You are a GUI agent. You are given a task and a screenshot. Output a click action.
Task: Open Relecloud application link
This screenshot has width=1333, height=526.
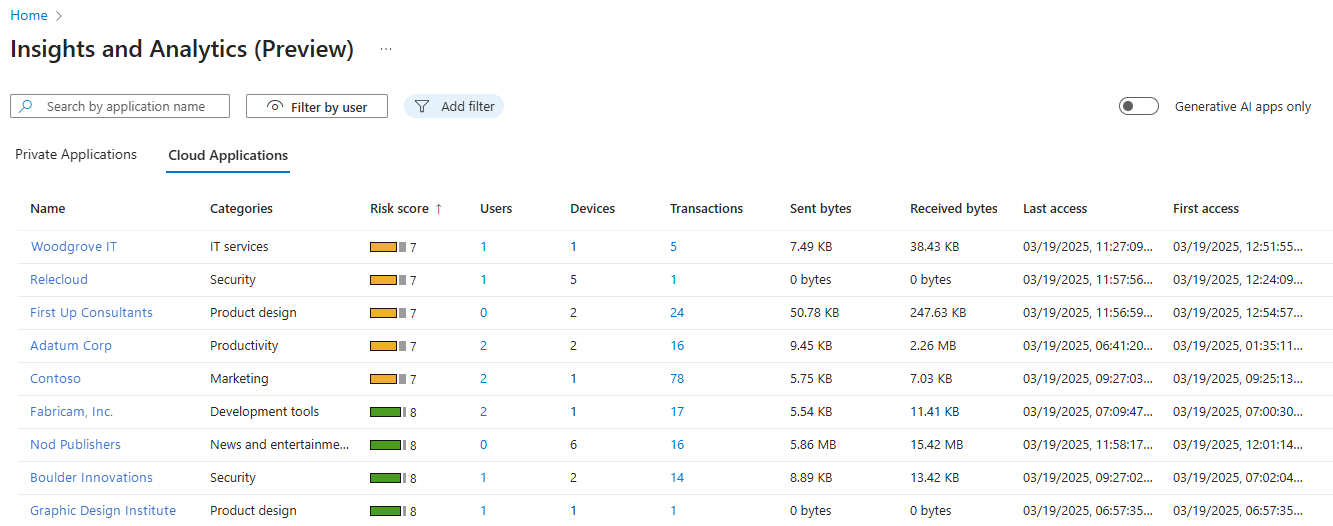[x=59, y=280]
